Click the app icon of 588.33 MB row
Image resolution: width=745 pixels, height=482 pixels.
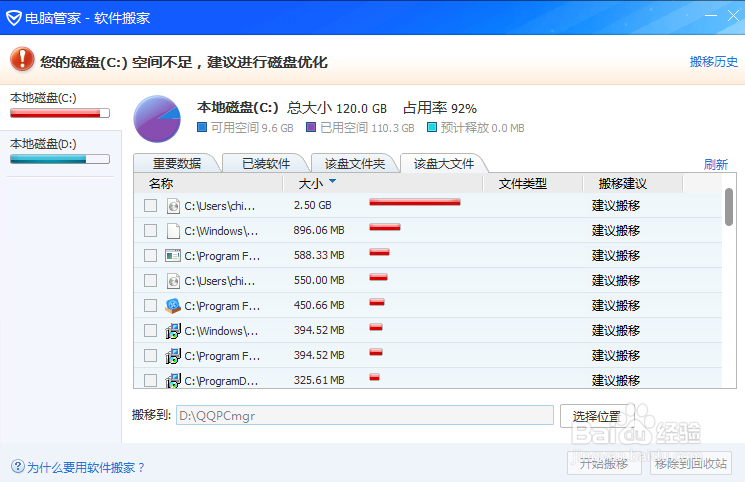(173, 256)
